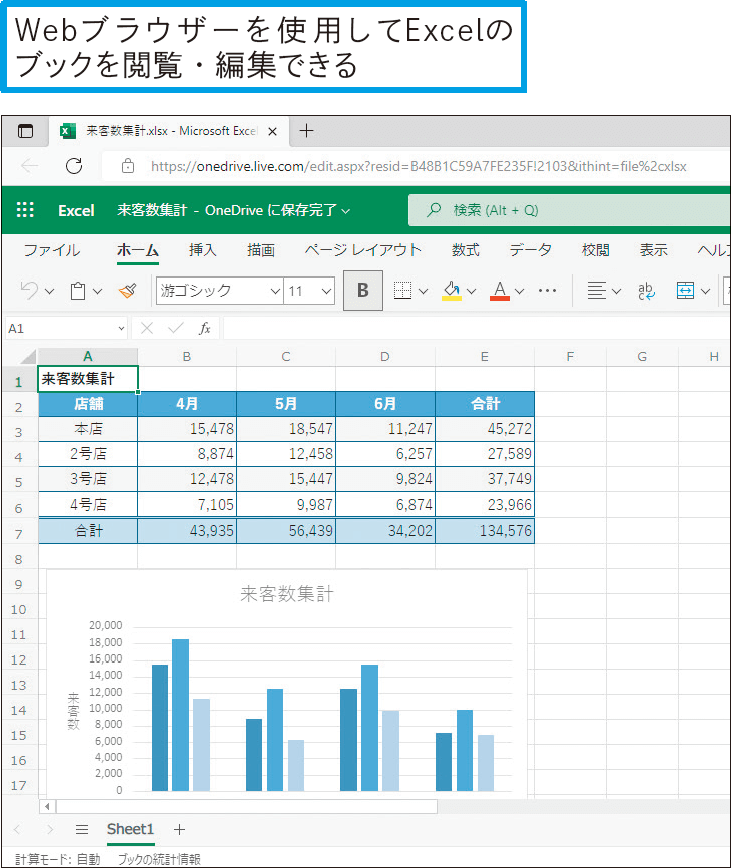Switch to the 挿入 tab

click(203, 250)
